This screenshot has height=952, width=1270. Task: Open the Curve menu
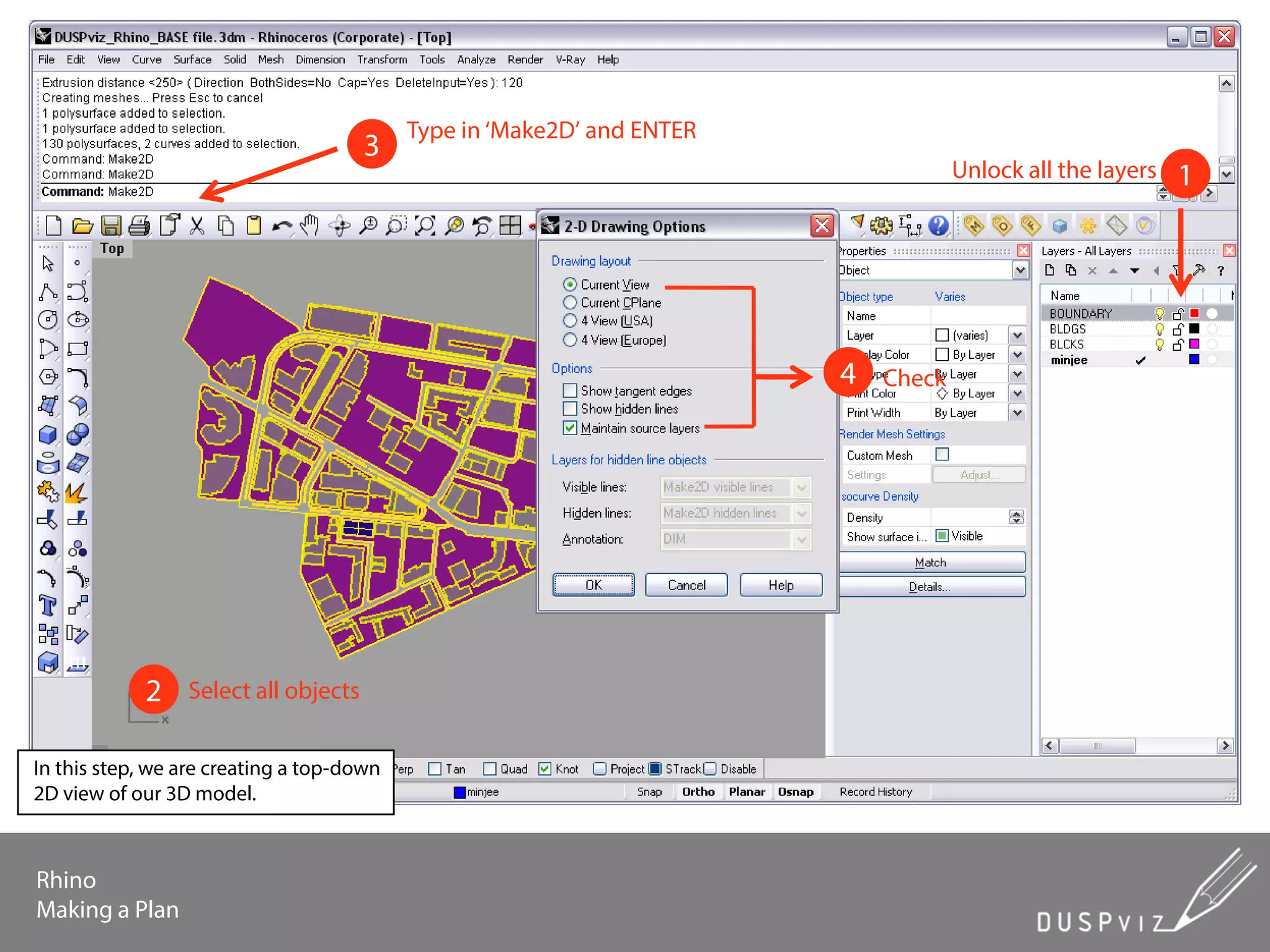click(x=146, y=59)
